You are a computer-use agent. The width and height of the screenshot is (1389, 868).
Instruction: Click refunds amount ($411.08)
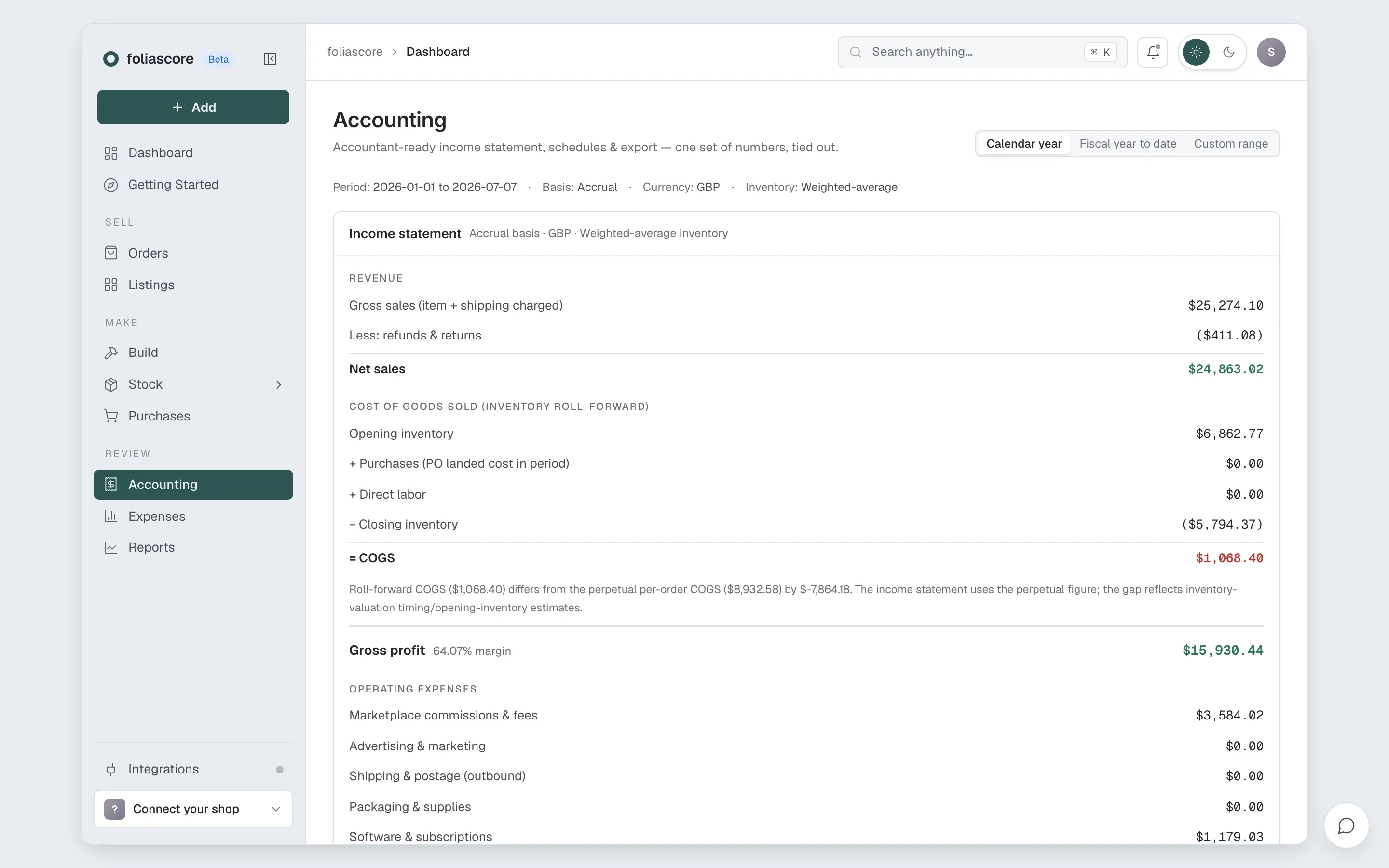coord(1229,335)
